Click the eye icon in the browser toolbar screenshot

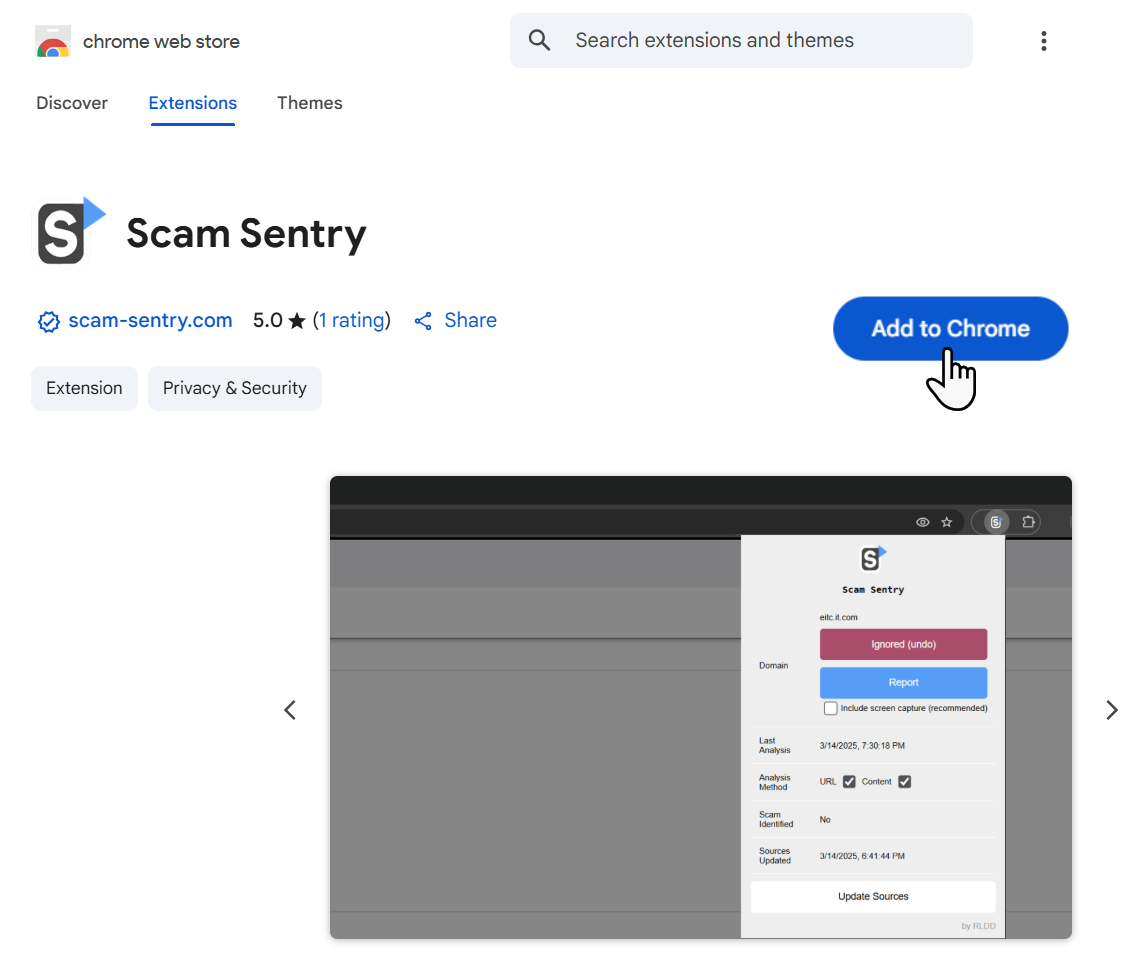(x=922, y=521)
